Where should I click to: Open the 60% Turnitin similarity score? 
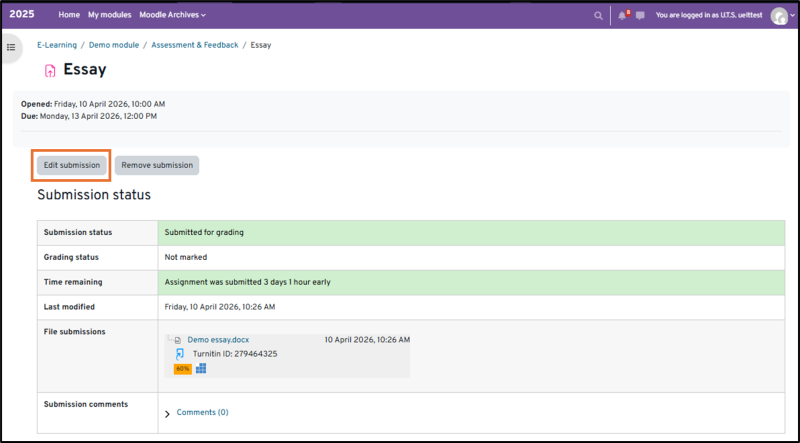(183, 368)
